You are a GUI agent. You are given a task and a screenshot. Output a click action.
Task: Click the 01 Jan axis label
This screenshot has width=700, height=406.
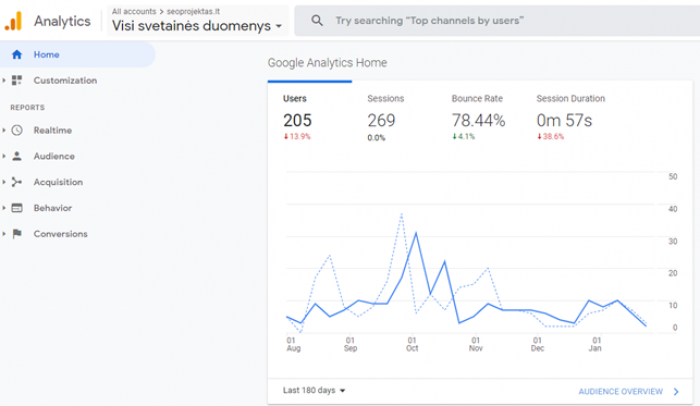pos(596,344)
